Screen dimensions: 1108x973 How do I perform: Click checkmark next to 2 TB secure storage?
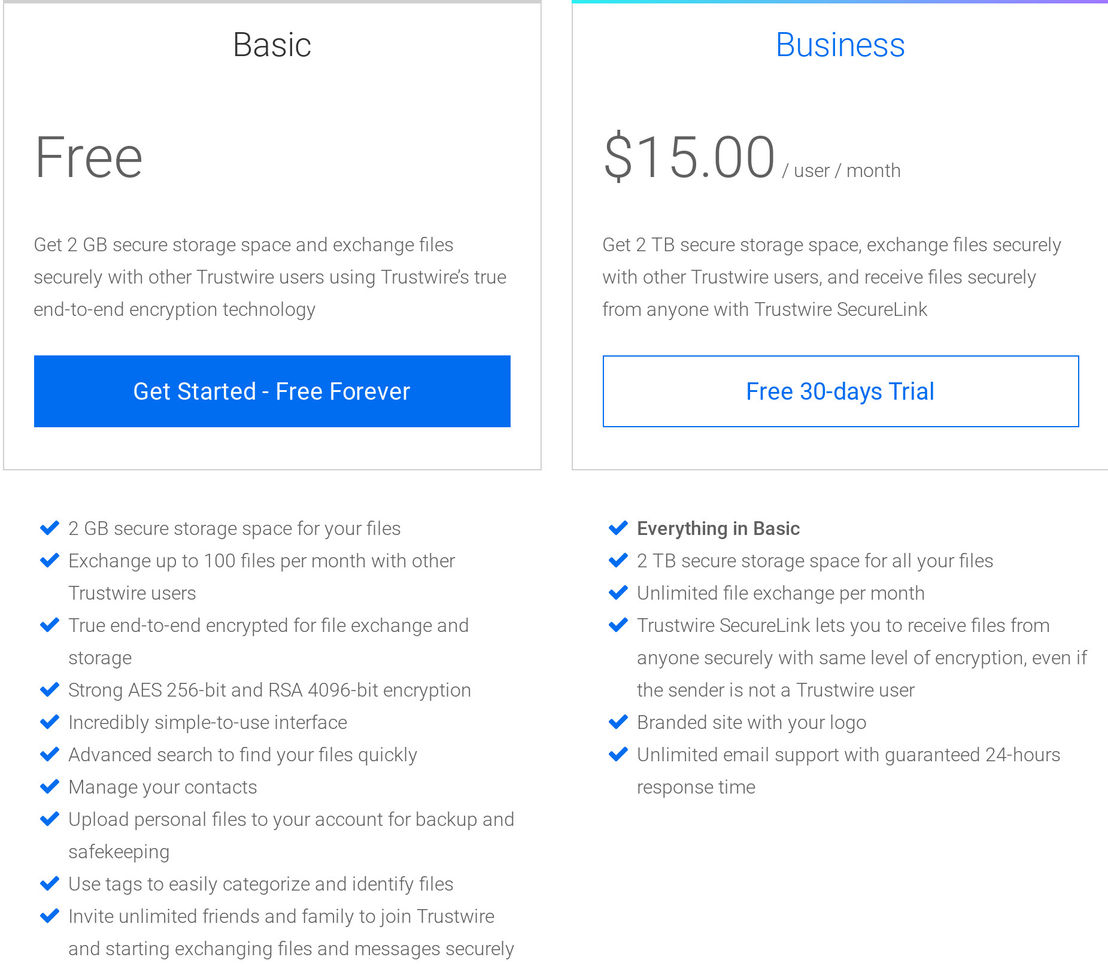(x=618, y=560)
